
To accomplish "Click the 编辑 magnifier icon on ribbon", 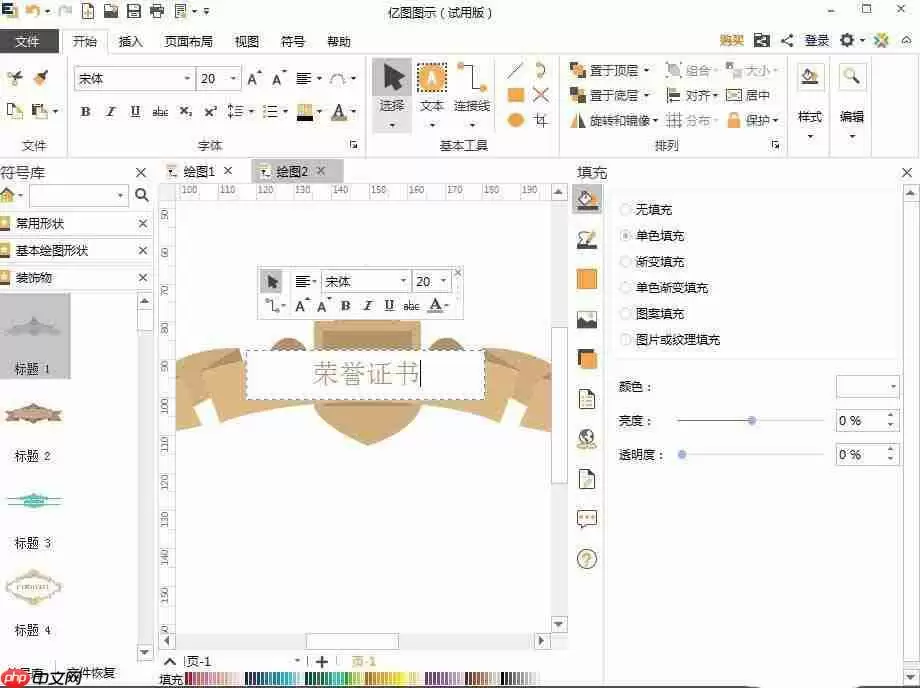I will 851,77.
